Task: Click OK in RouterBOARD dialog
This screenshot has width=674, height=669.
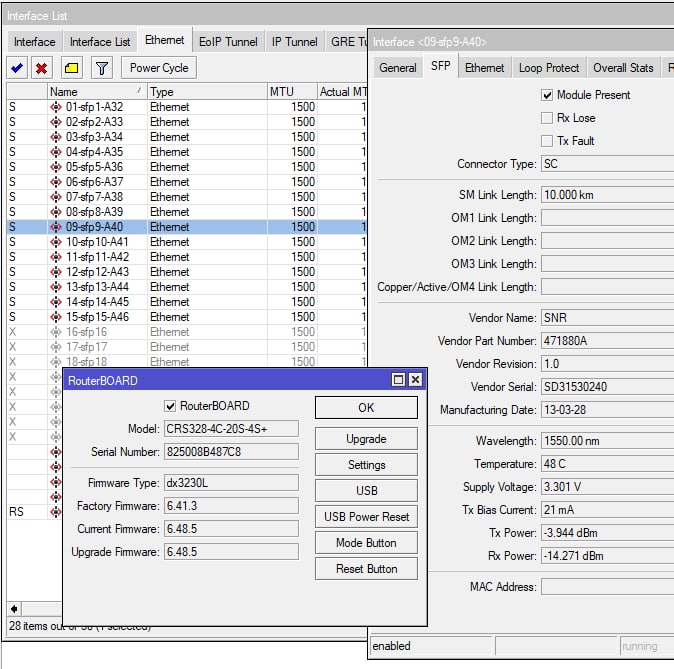Action: [x=366, y=408]
